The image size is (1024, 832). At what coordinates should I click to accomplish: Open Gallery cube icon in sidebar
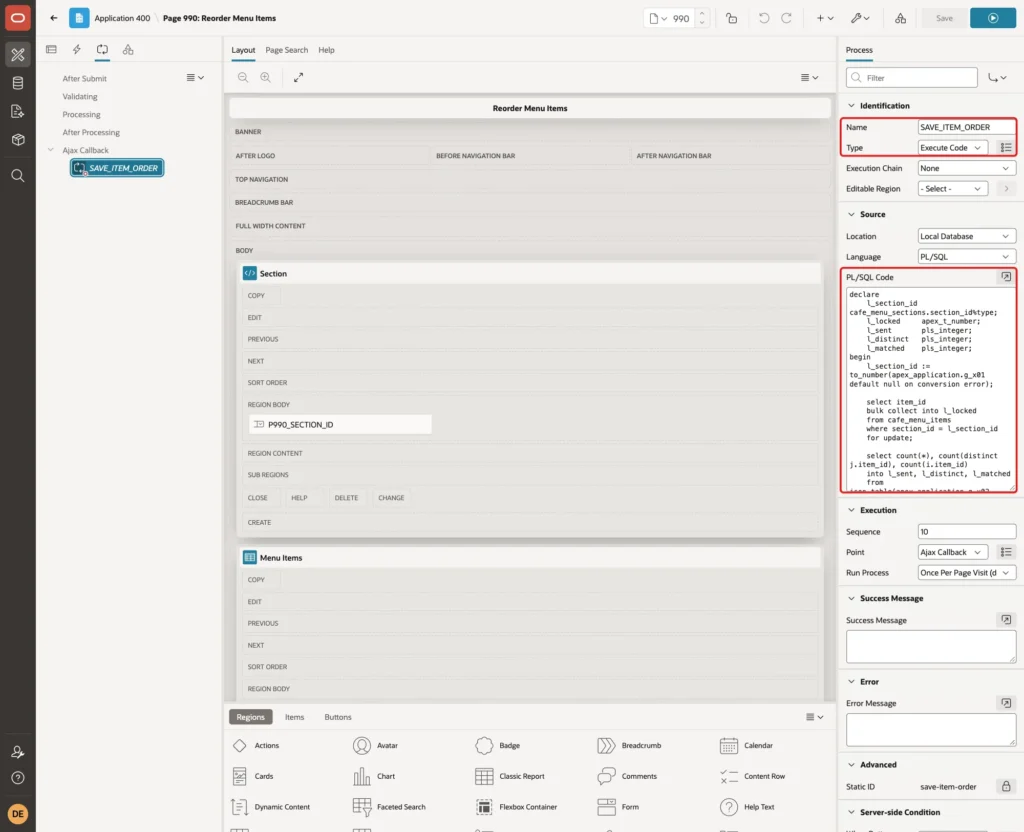[18, 139]
